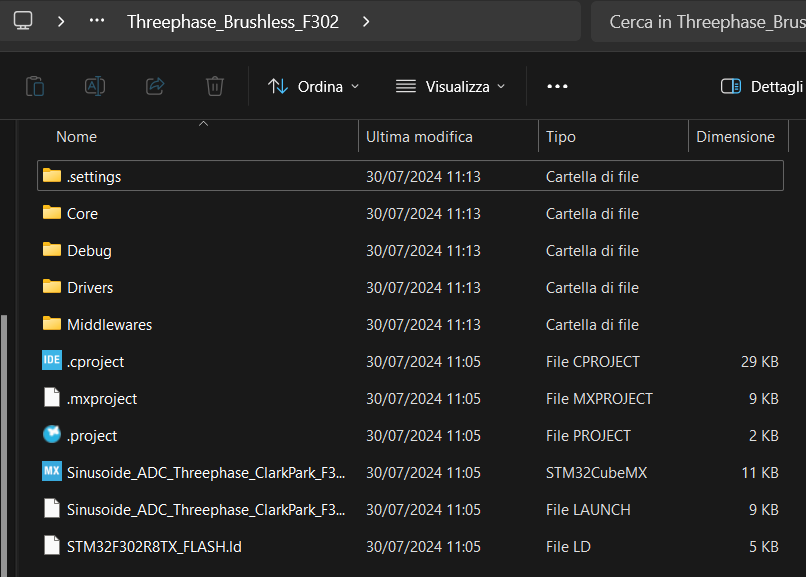Select the Drivers folder name
The image size is (806, 577).
[90, 288]
